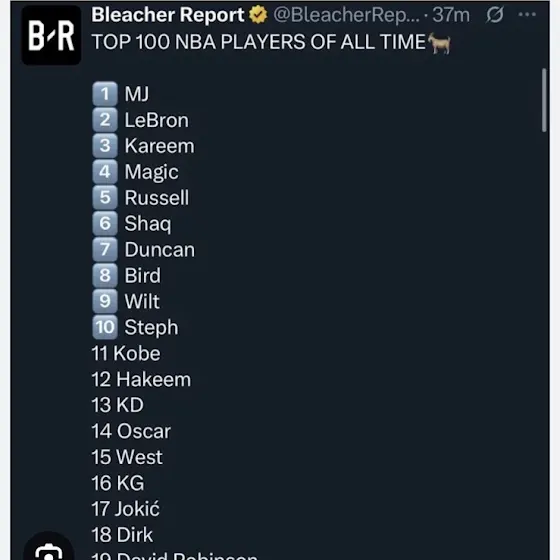This screenshot has width=560, height=560.
Task: Click the 18 Dirk list entry
Action: click(122, 535)
